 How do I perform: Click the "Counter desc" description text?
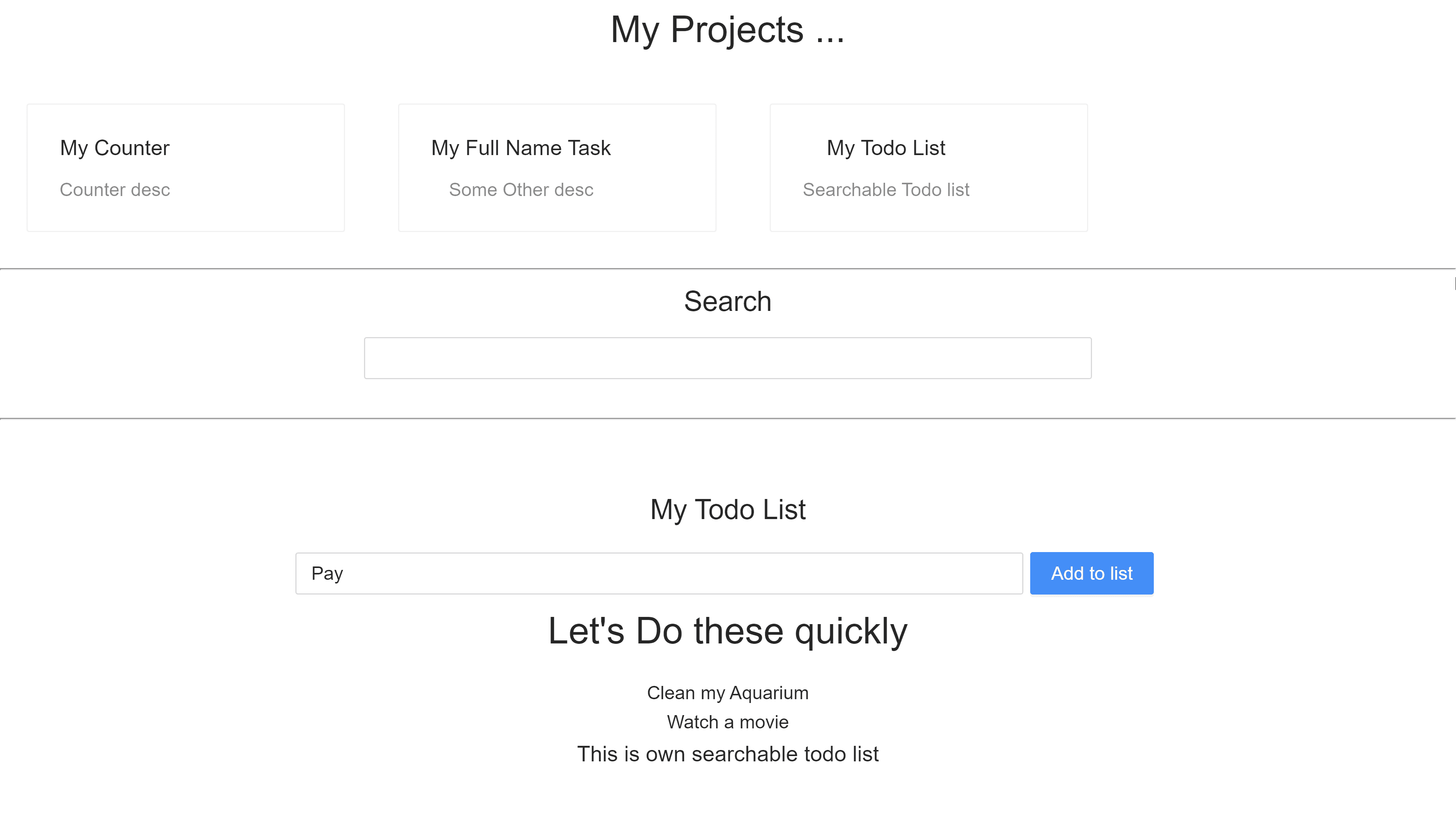point(115,190)
